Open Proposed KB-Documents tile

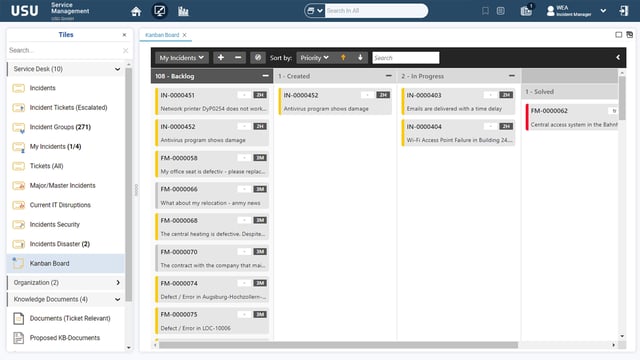pos(64,338)
